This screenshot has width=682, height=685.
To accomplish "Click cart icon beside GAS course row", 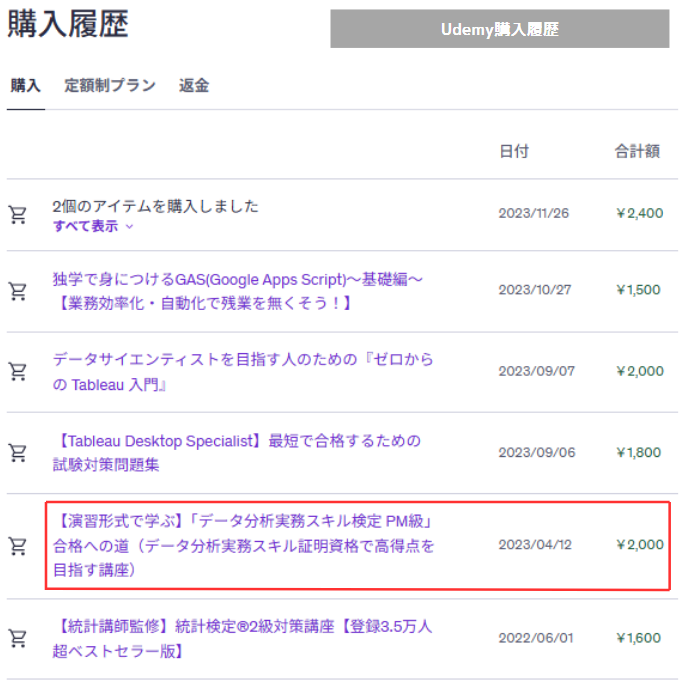I will (x=18, y=291).
